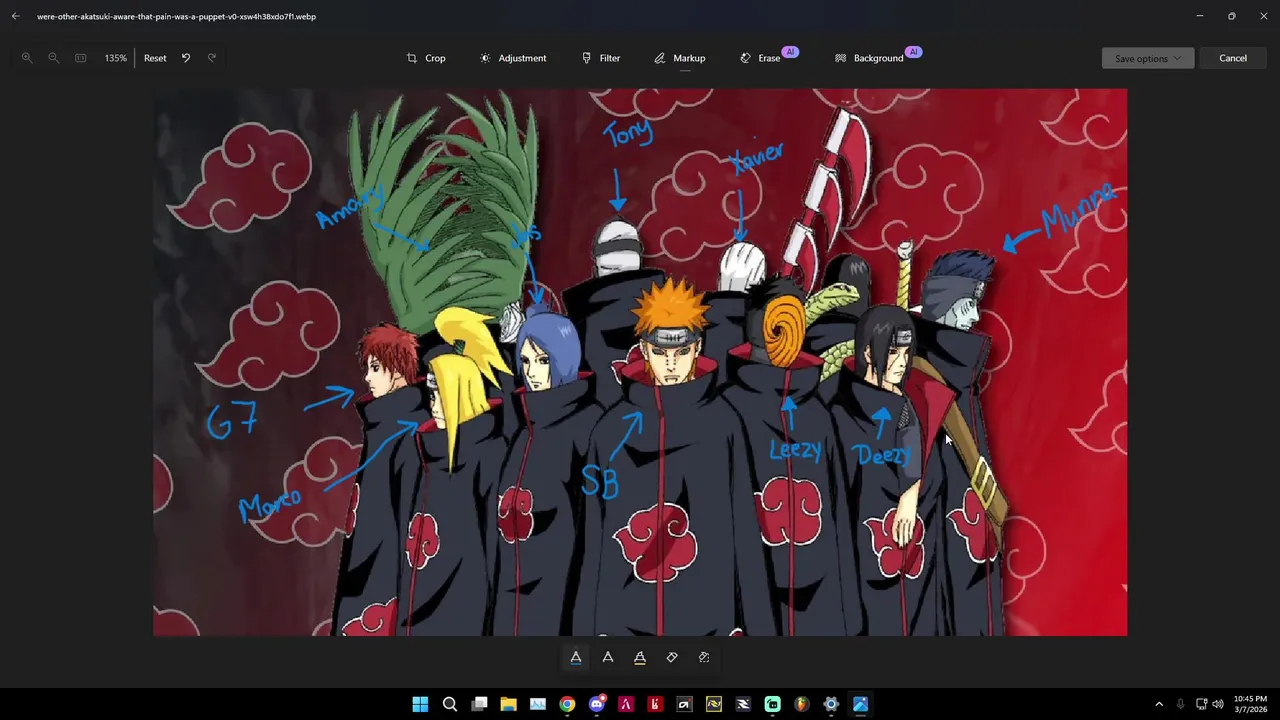Select the yellow highlighter tool
This screenshot has height=720, width=1280.
click(640, 657)
